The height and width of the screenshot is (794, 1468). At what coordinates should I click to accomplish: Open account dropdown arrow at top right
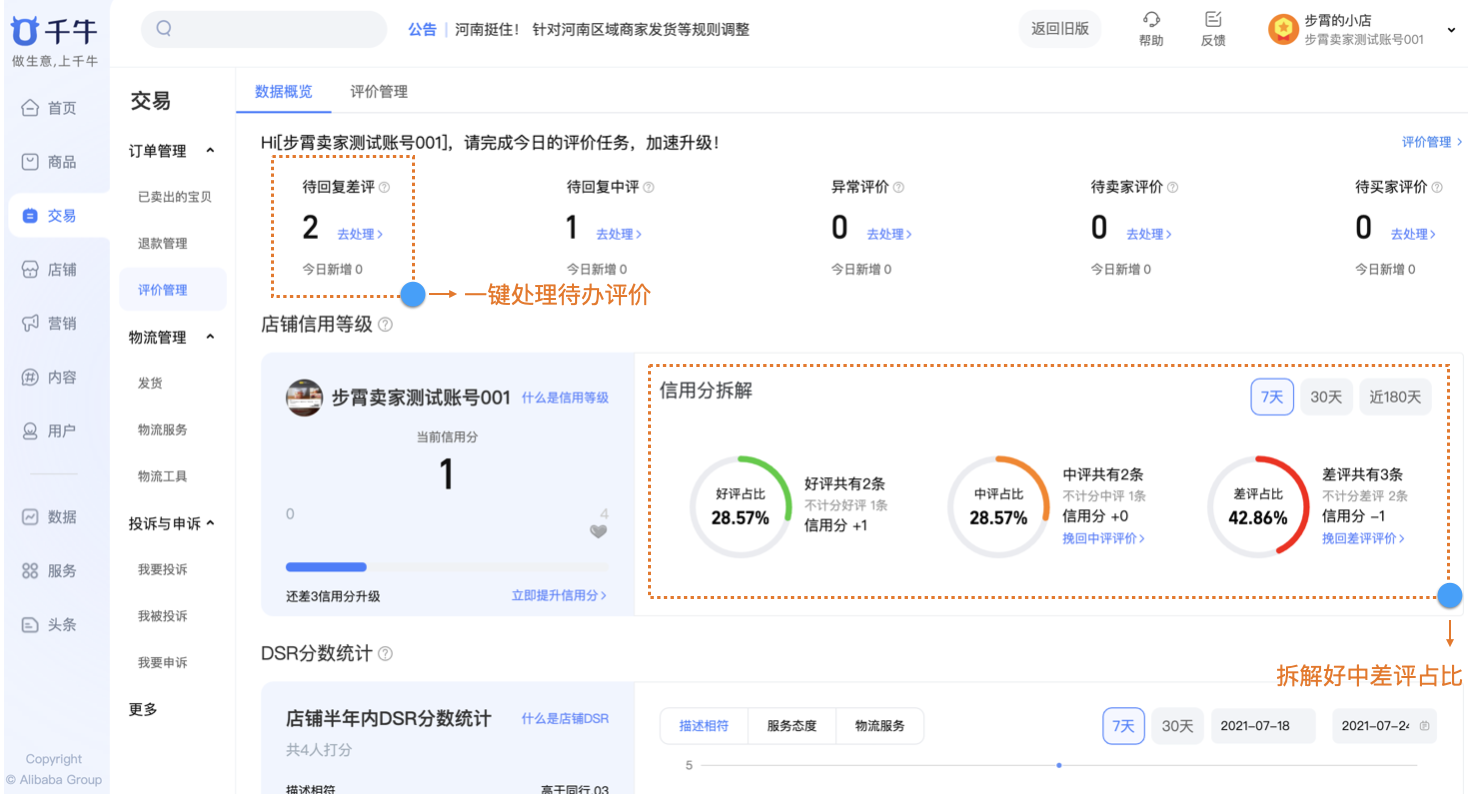tap(1450, 30)
